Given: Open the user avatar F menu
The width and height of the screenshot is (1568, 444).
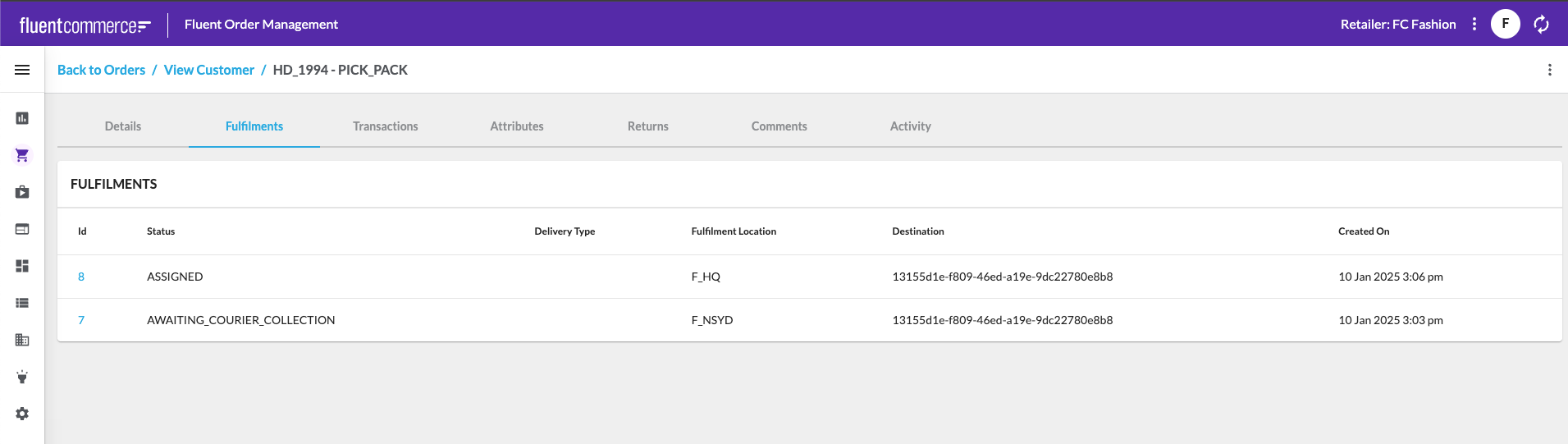Looking at the screenshot, I should pyautogui.click(x=1505, y=24).
